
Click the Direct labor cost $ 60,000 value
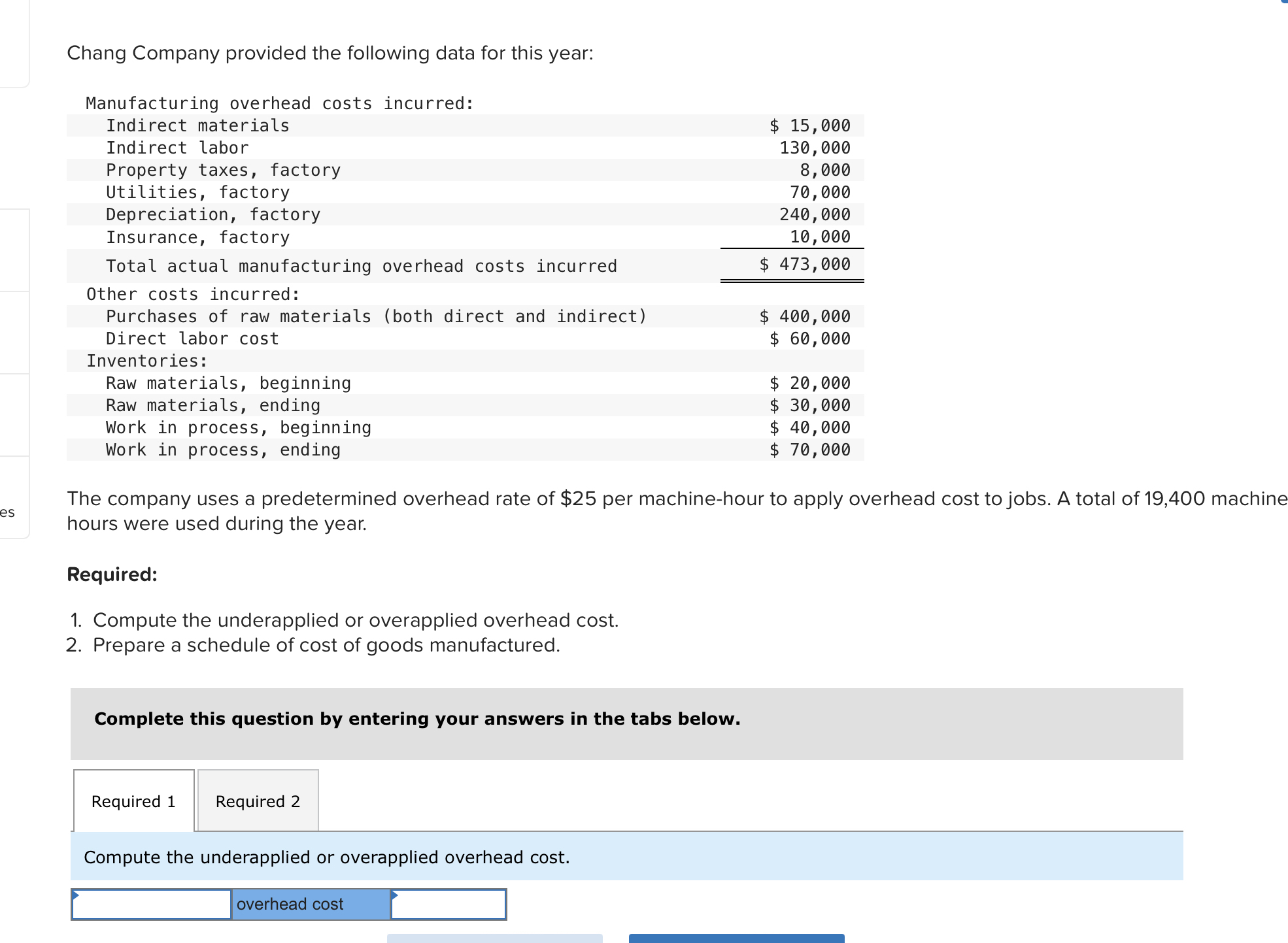(810, 339)
